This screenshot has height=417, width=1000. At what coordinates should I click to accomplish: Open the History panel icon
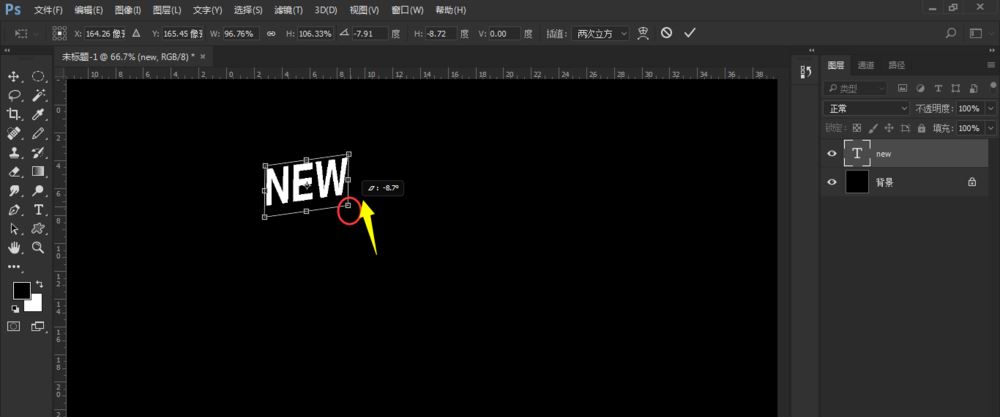point(805,72)
